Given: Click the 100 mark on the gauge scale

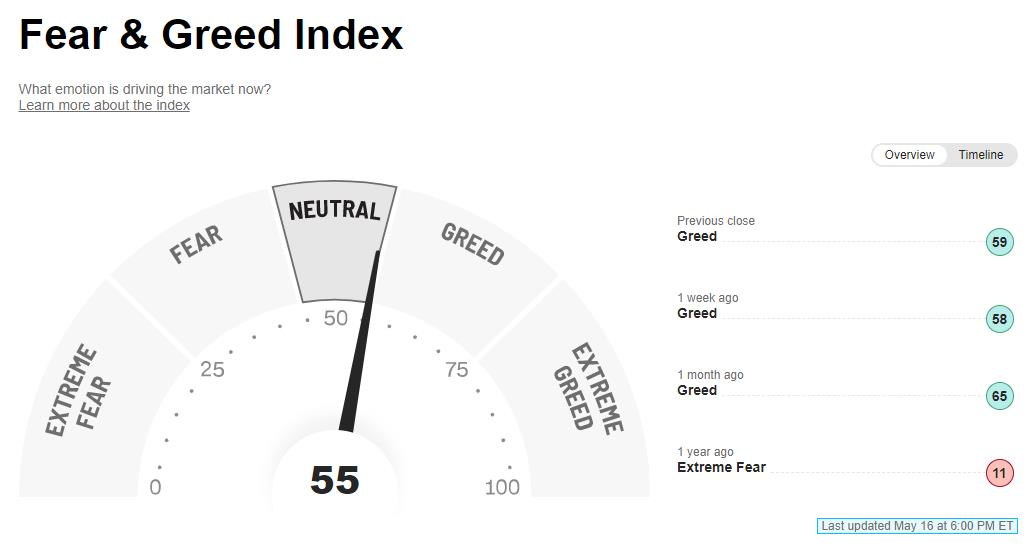Looking at the screenshot, I should pos(502,487).
